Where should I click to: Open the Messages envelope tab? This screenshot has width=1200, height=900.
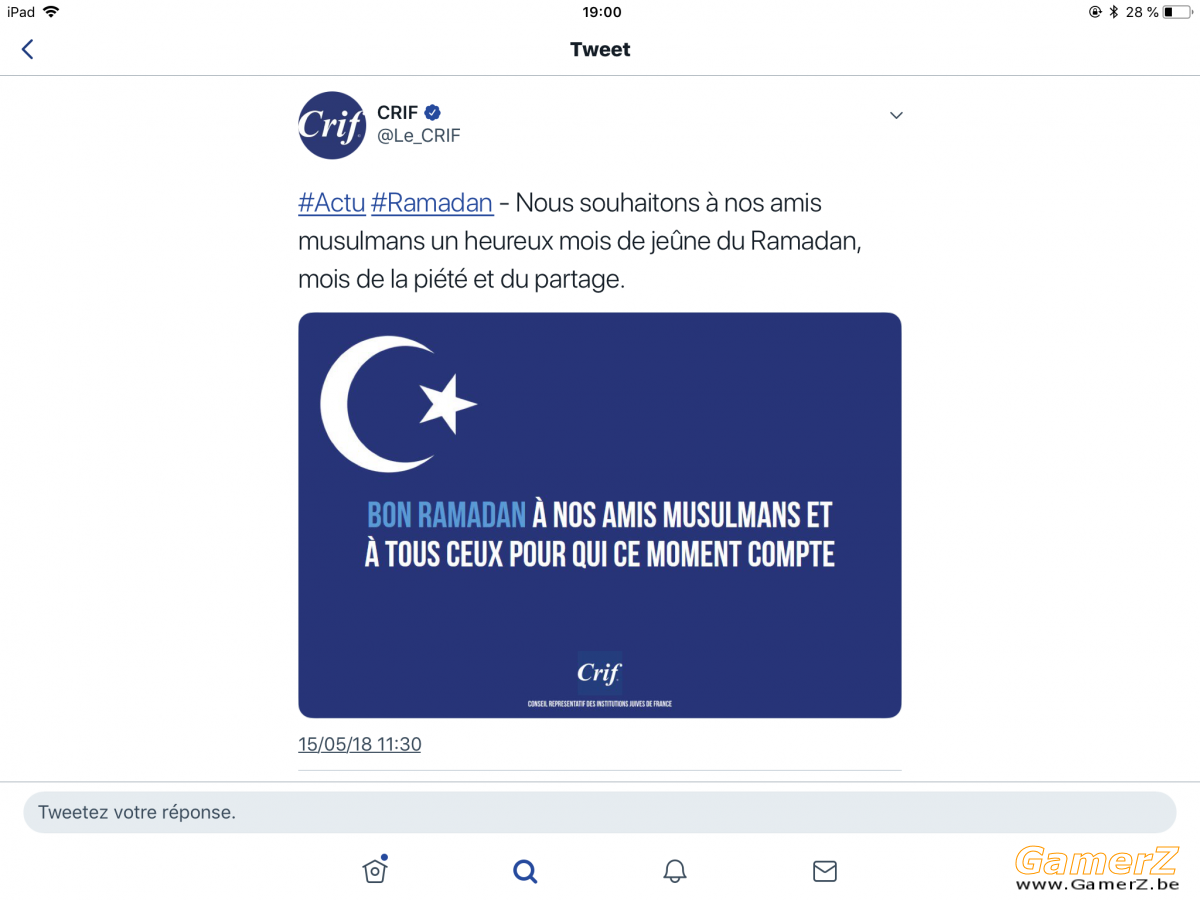[825, 871]
